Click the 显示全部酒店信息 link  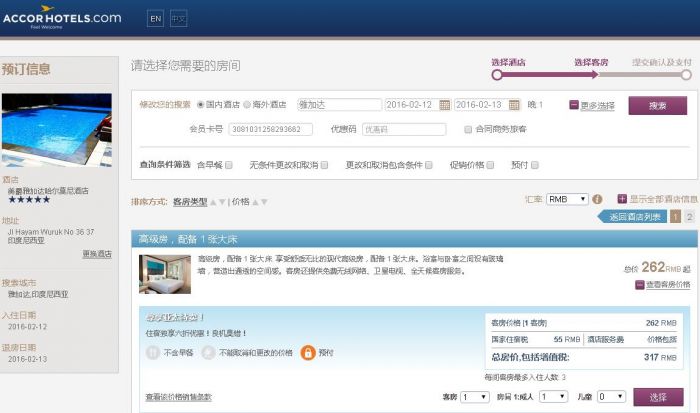point(663,199)
